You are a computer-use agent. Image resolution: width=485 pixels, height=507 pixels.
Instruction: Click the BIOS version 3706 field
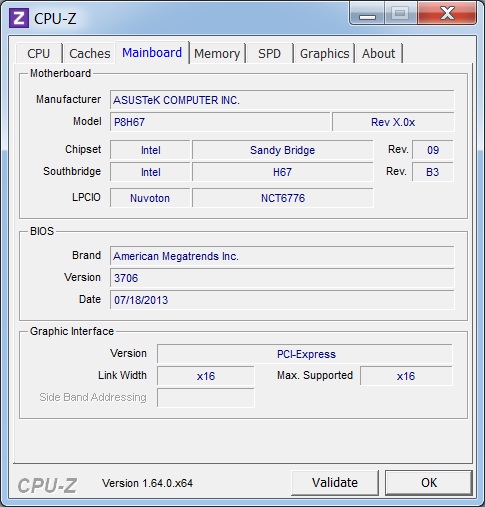pos(282,278)
